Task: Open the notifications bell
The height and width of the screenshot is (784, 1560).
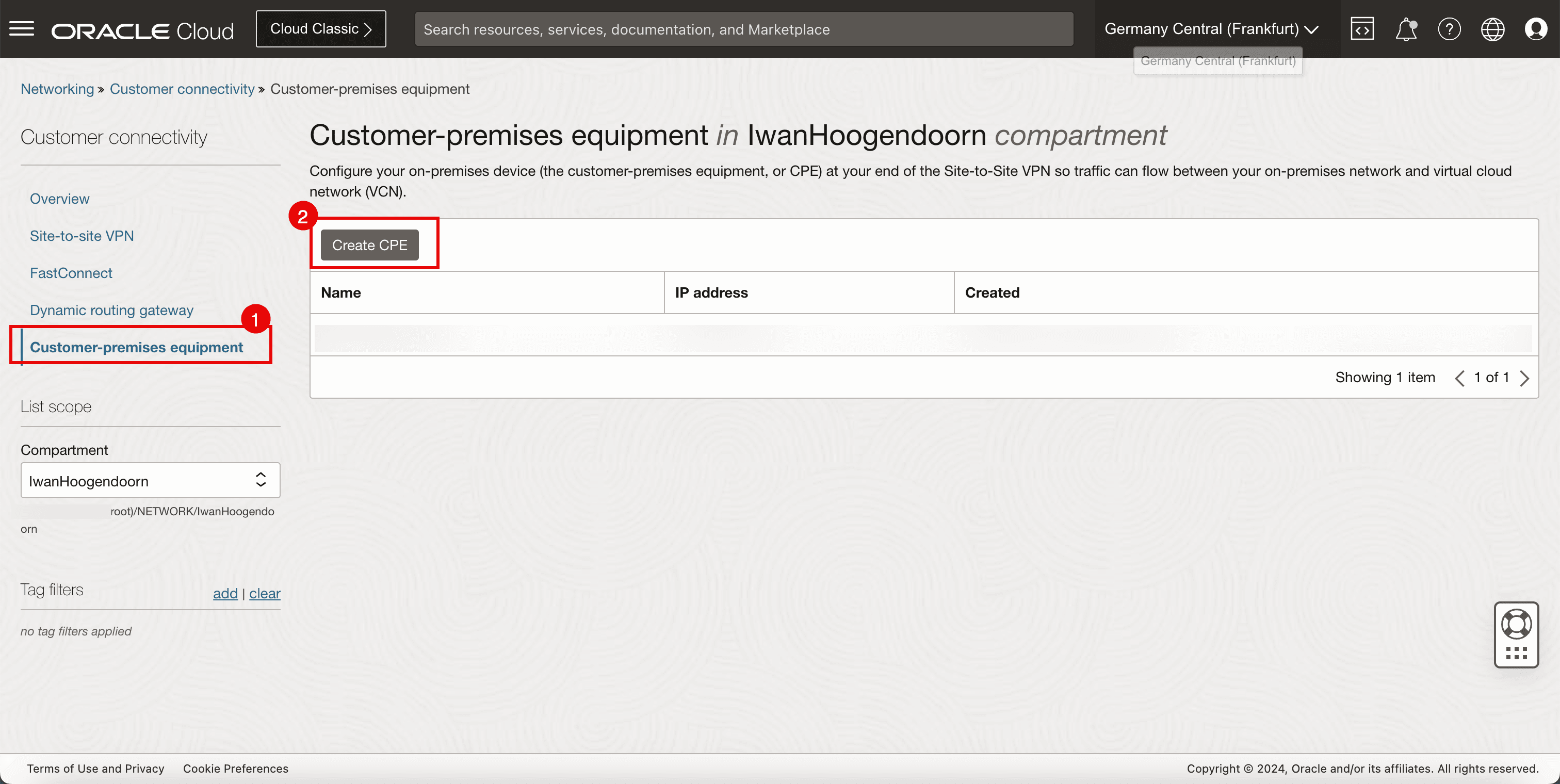Action: click(1406, 28)
